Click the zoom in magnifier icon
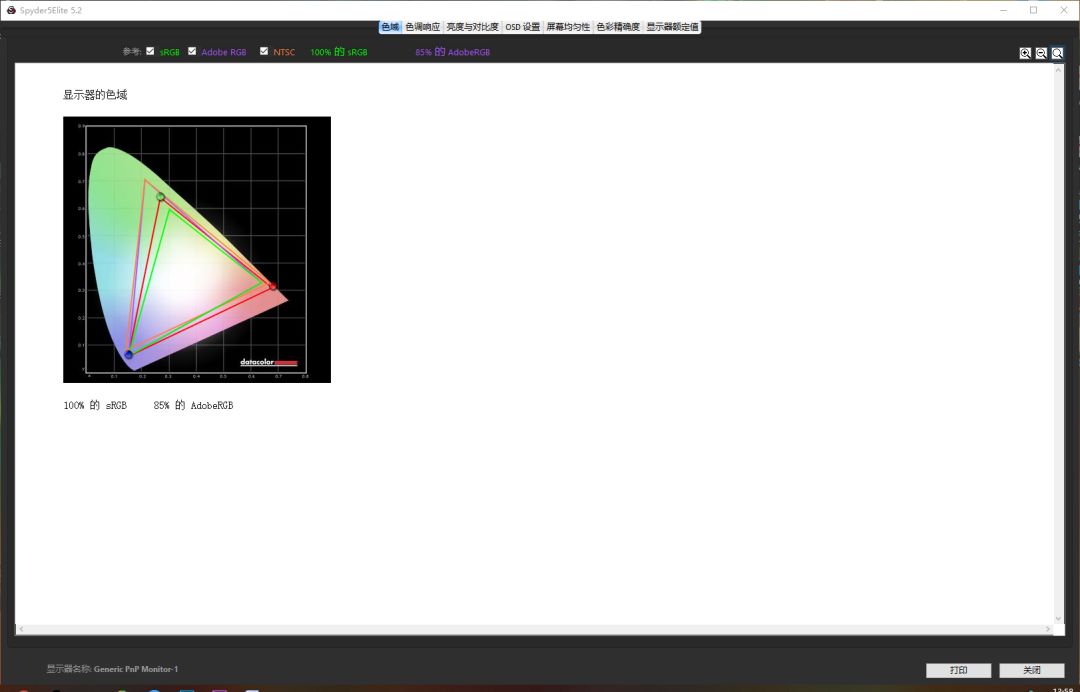Viewport: 1080px width, 692px height. tap(1025, 53)
